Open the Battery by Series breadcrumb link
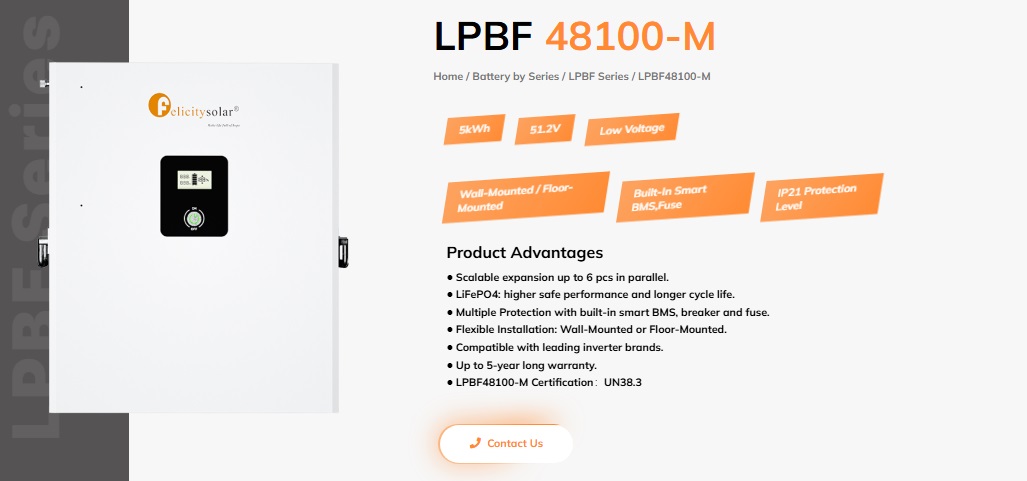 pos(515,77)
